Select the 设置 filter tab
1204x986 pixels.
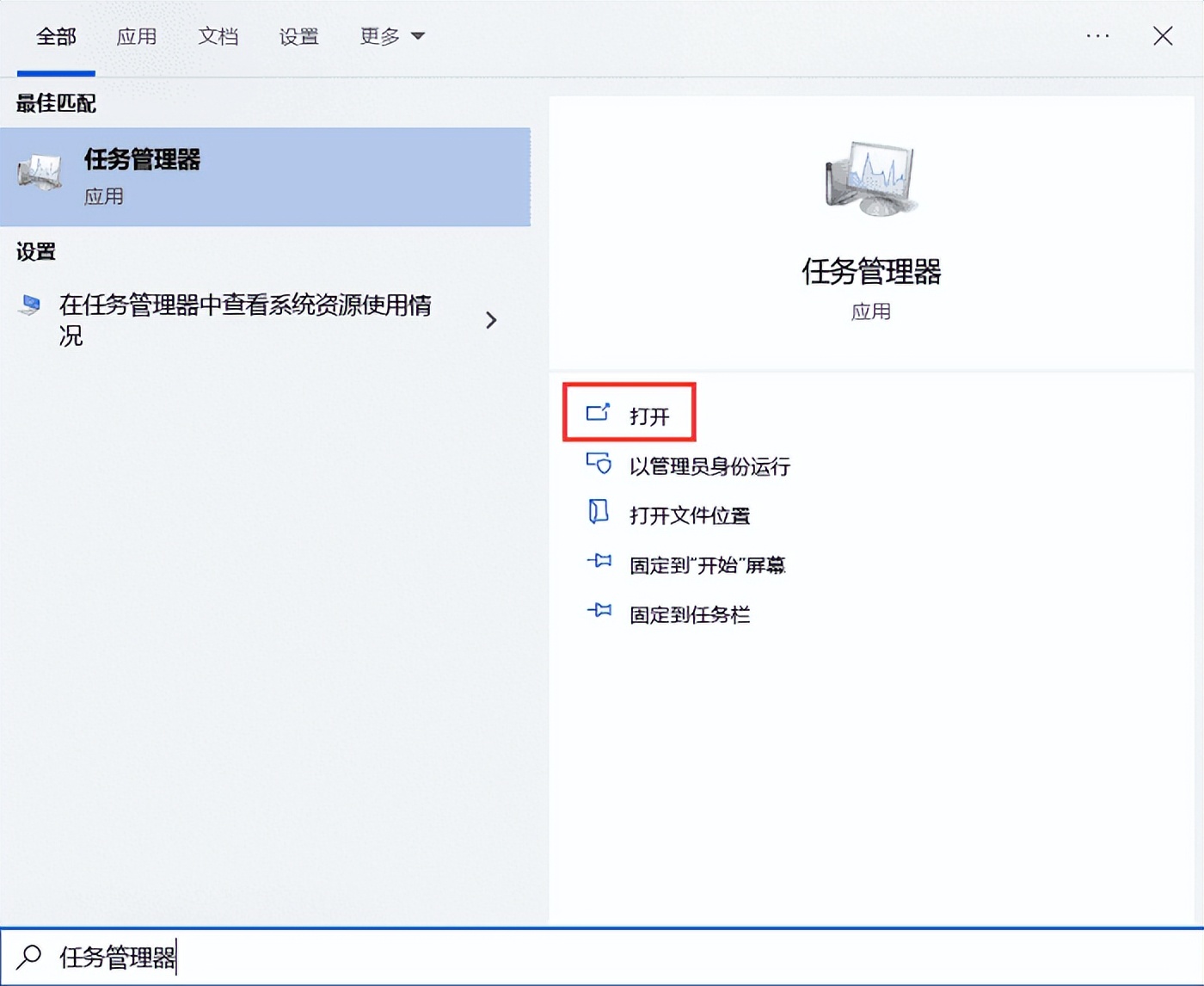pyautogui.click(x=298, y=37)
